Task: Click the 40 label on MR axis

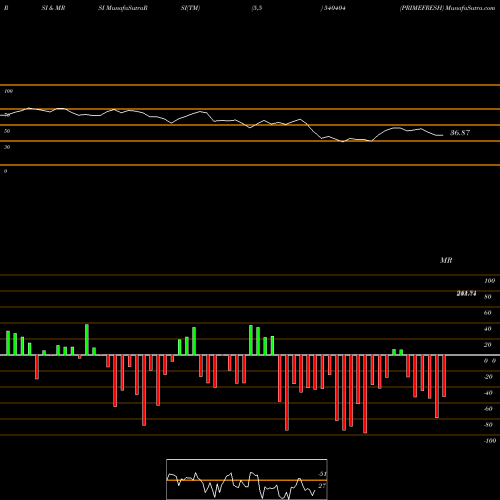Action: click(x=488, y=329)
